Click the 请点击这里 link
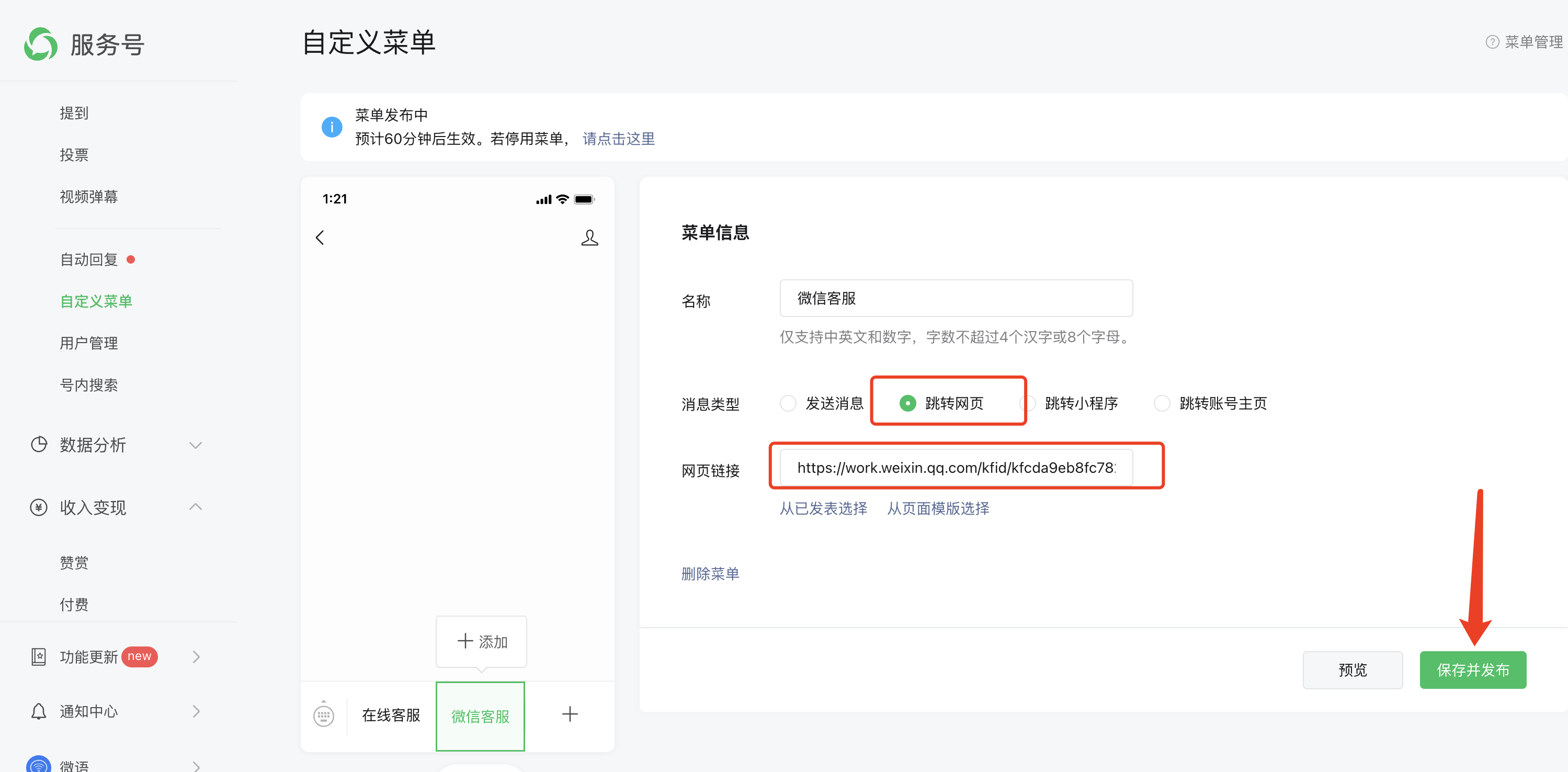 click(x=618, y=139)
